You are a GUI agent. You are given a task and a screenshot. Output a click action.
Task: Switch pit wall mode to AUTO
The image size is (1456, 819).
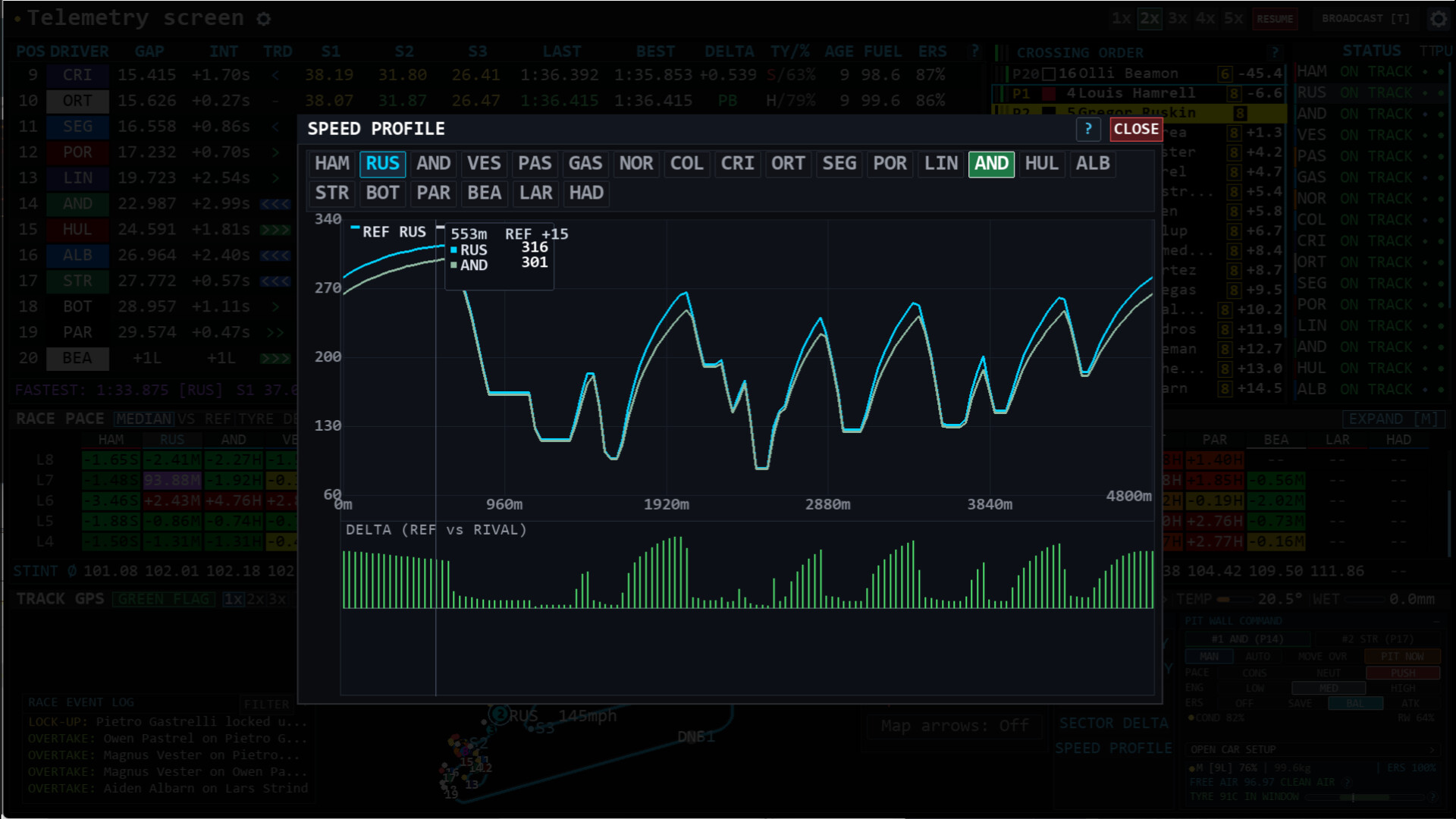[1258, 657]
